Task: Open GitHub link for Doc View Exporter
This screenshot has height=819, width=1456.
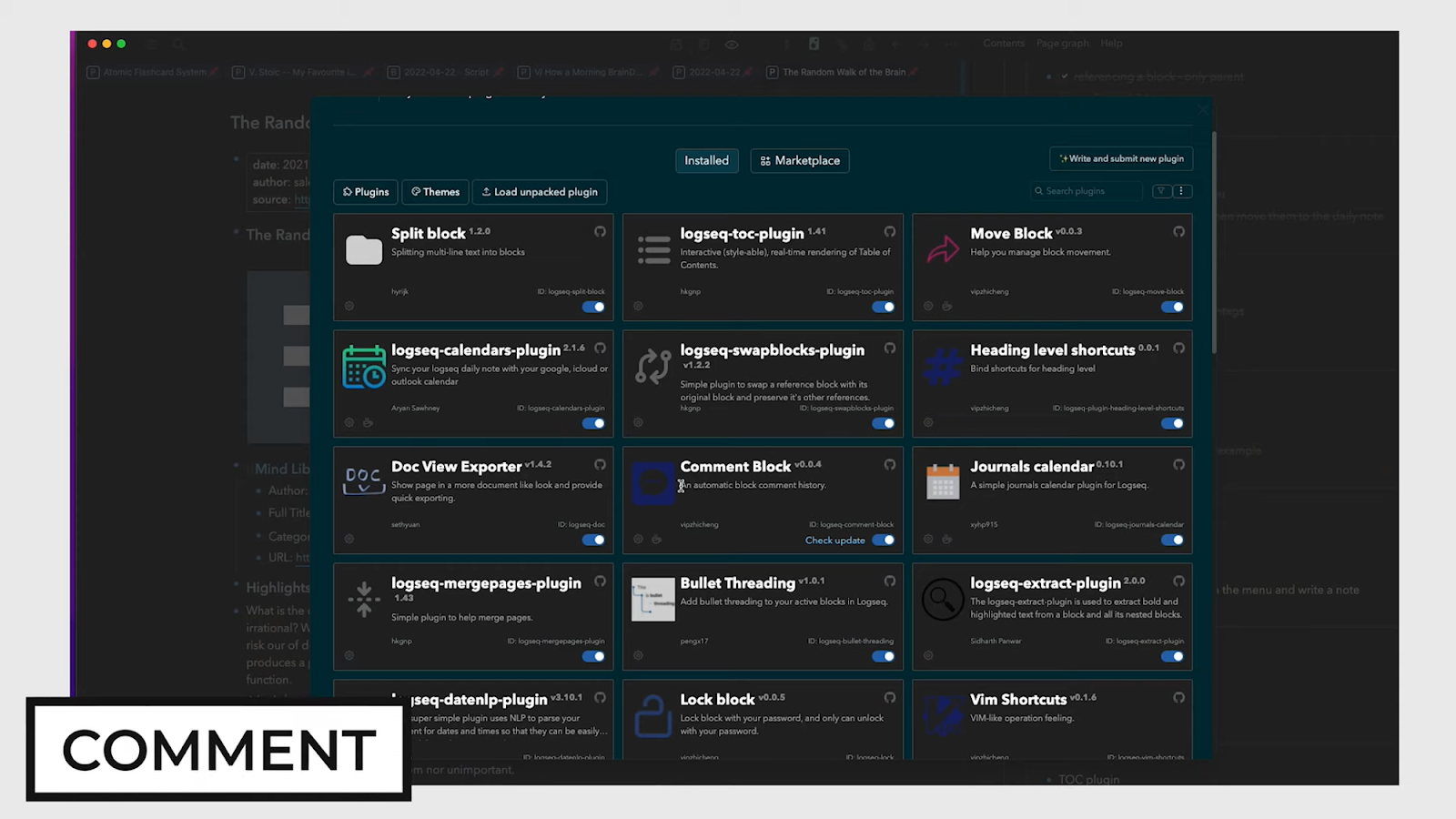Action: pyautogui.click(x=600, y=465)
